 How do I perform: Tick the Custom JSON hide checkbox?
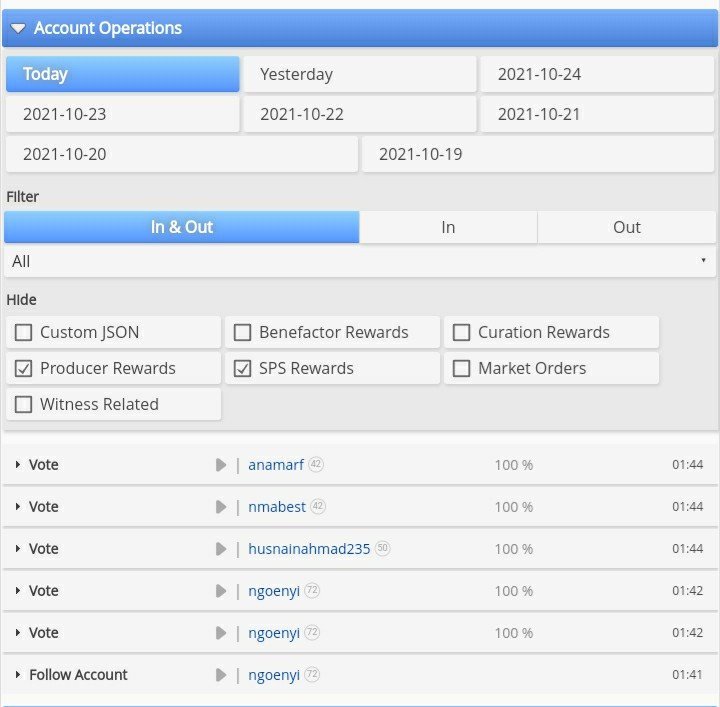[23, 332]
